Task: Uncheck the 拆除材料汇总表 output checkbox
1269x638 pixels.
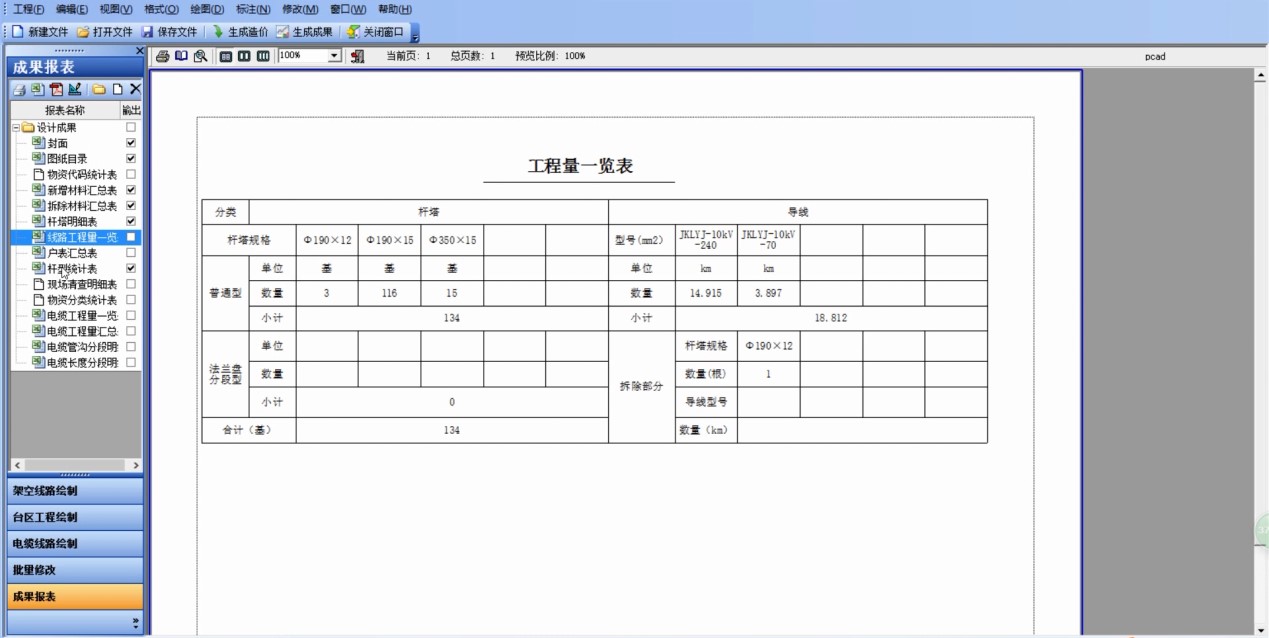Action: (131, 206)
